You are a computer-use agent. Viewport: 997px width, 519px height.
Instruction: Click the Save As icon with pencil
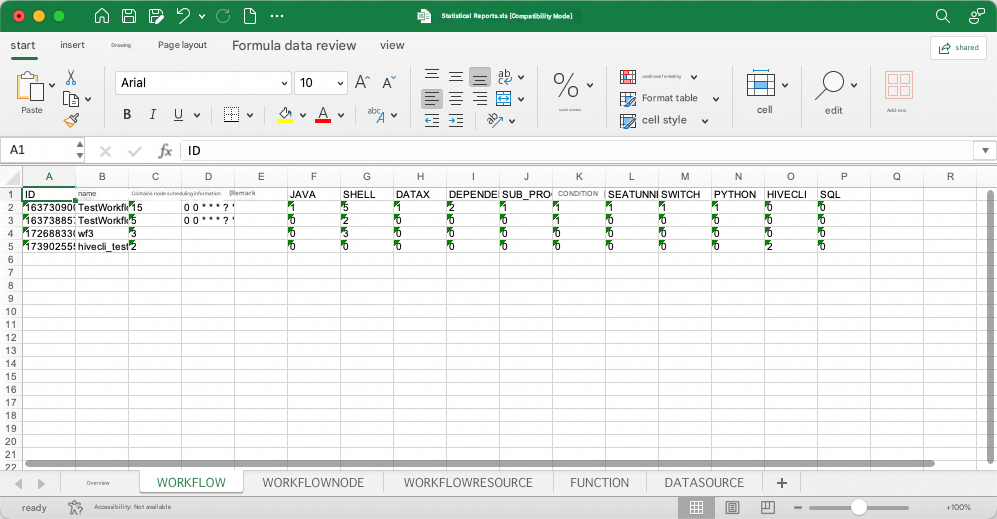click(156, 16)
